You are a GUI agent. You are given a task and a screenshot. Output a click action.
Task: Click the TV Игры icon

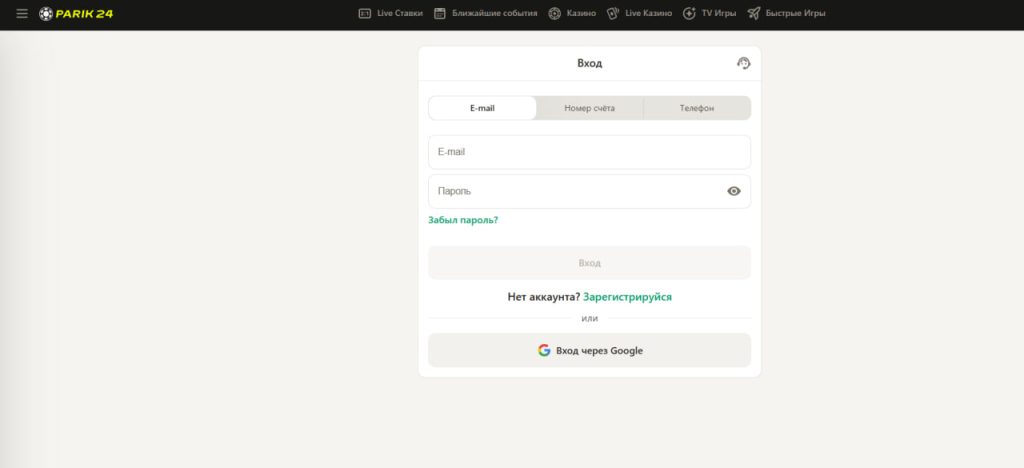pyautogui.click(x=689, y=13)
